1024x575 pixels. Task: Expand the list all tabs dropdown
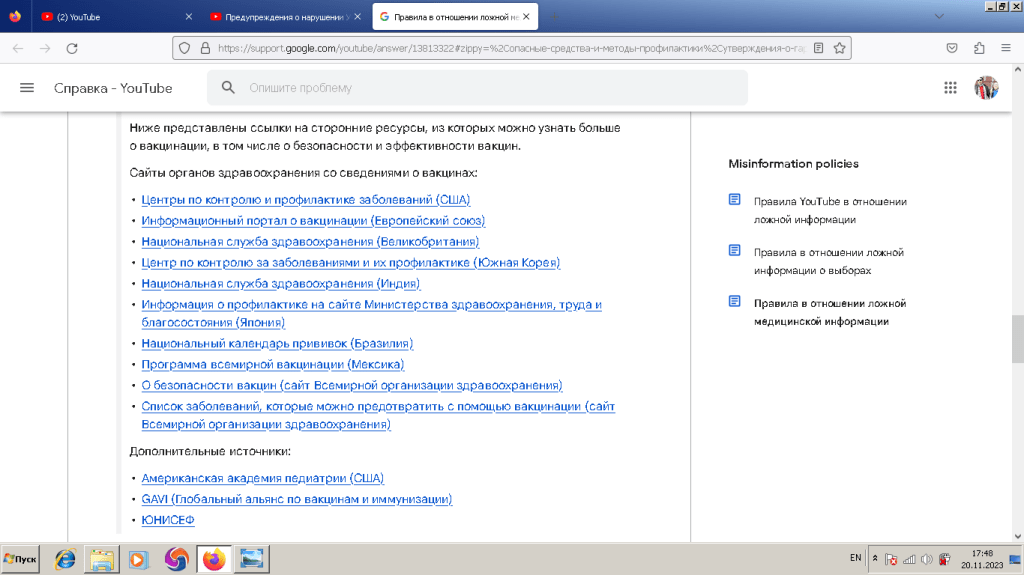tap(938, 17)
